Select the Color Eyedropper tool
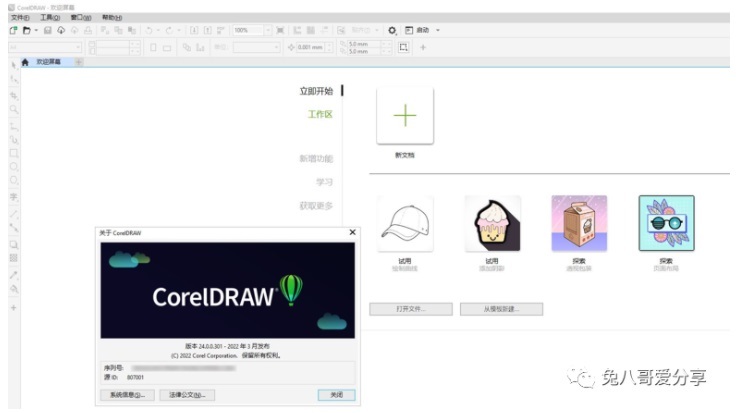 coord(14,275)
